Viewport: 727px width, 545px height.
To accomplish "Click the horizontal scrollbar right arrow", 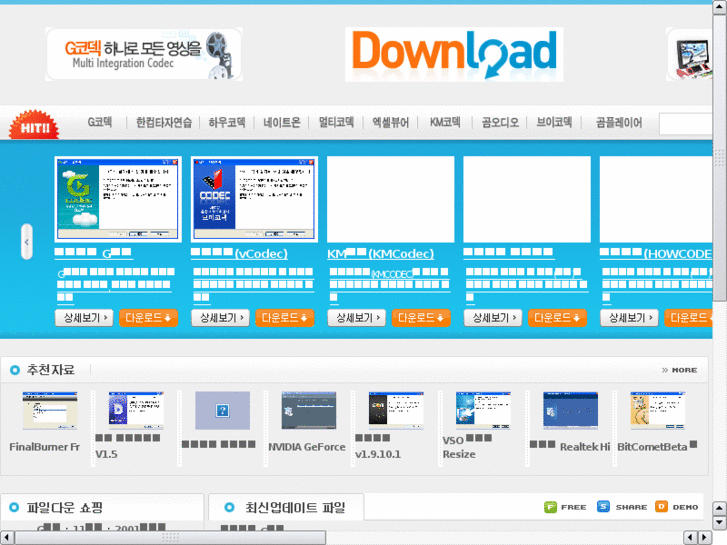I will pyautogui.click(x=705, y=538).
